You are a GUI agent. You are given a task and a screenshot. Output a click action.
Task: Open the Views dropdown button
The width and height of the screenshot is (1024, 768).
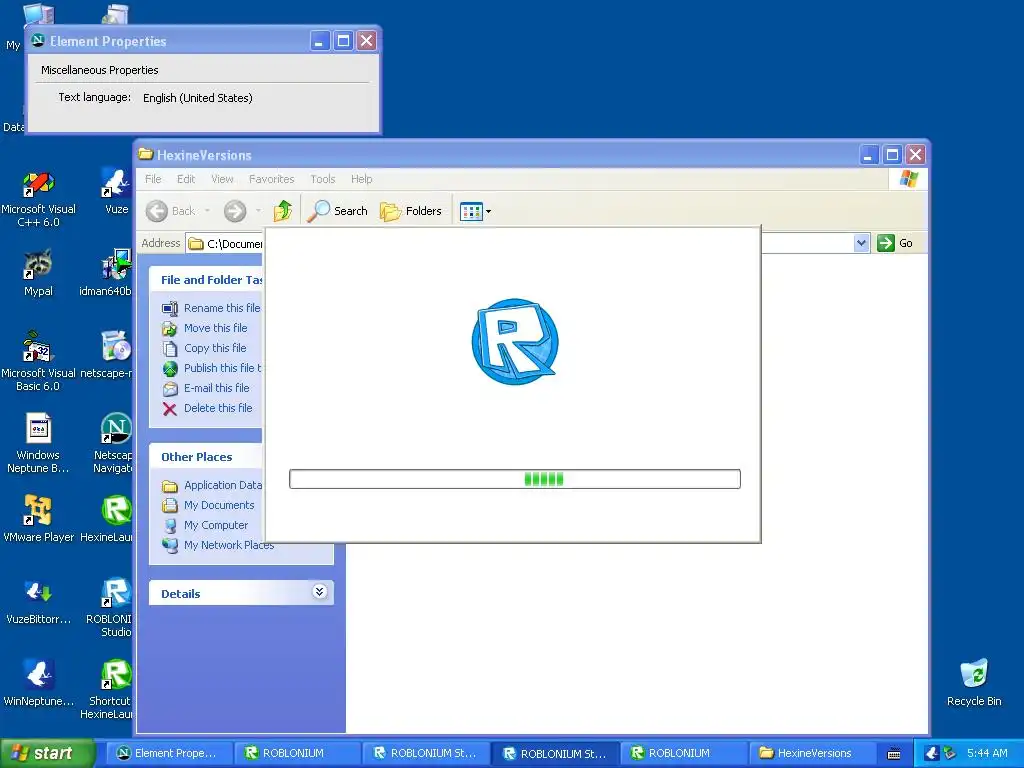click(475, 211)
